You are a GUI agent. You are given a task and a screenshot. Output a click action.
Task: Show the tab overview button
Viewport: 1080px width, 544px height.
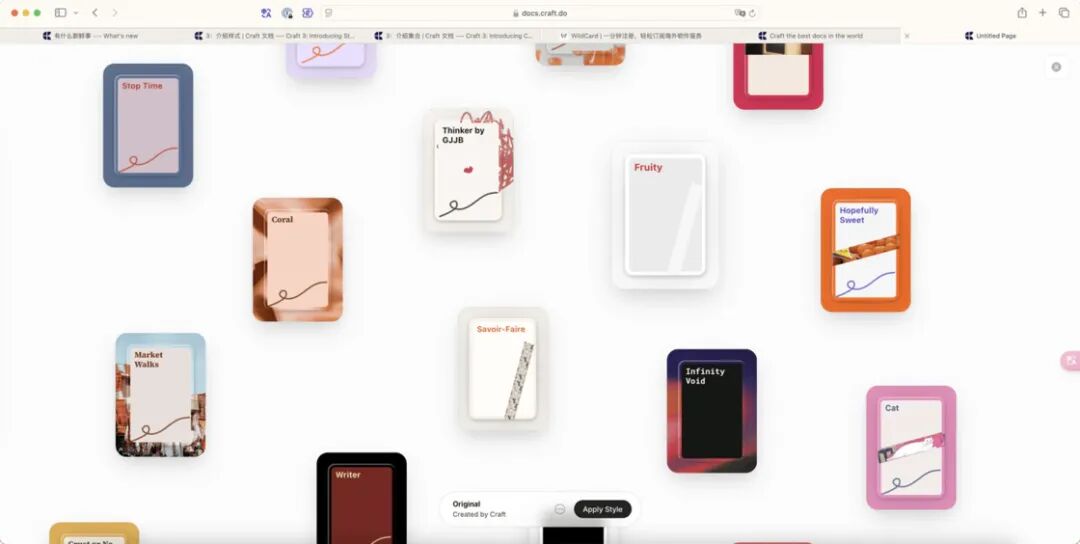click(1063, 13)
